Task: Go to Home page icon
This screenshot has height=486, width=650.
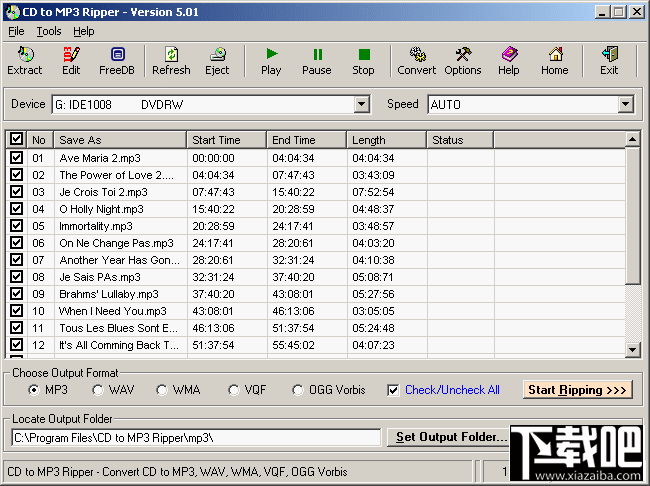Action: coord(555,61)
